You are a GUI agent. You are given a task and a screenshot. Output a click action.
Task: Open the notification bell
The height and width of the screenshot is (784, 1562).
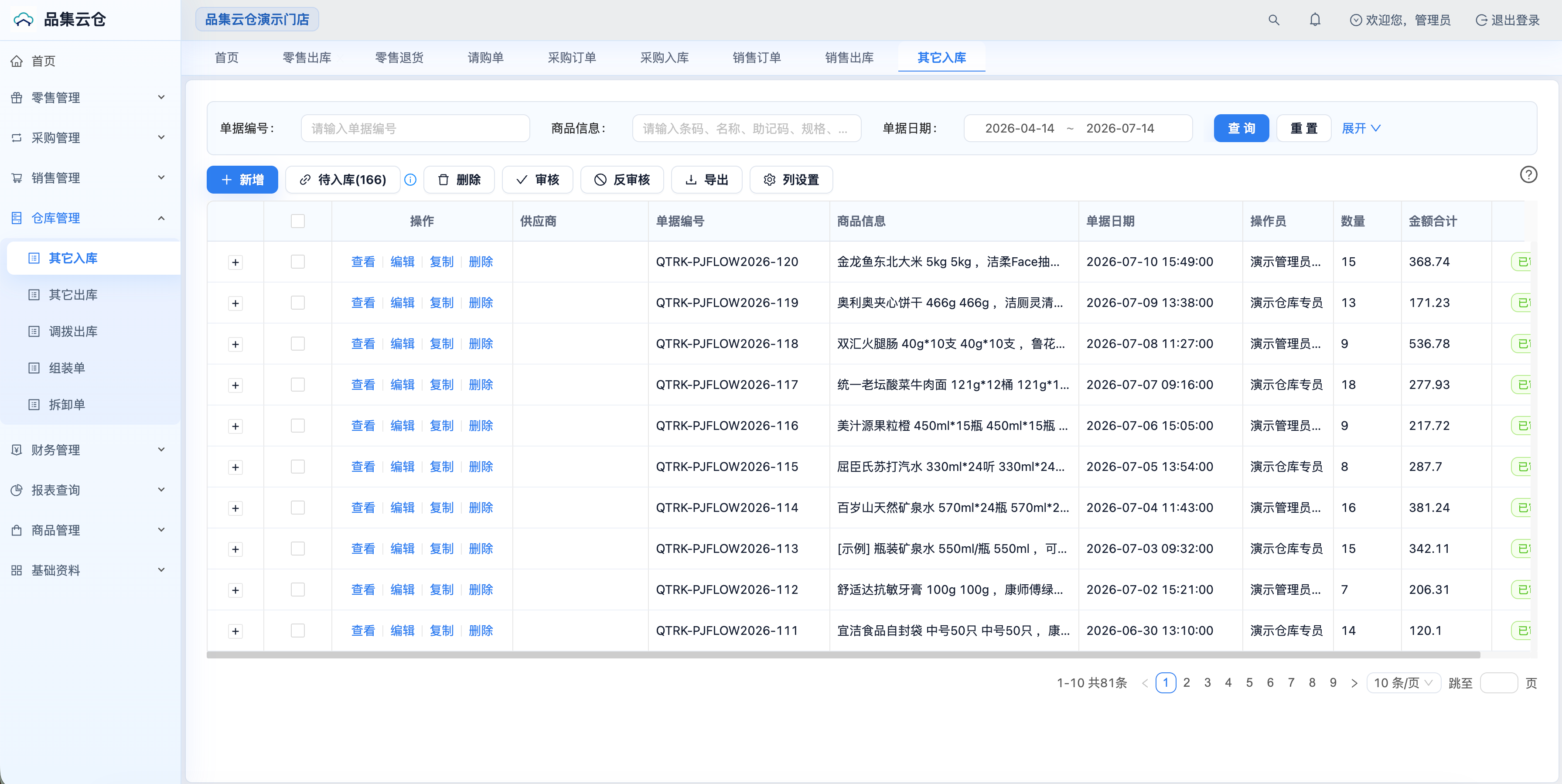pos(1315,20)
